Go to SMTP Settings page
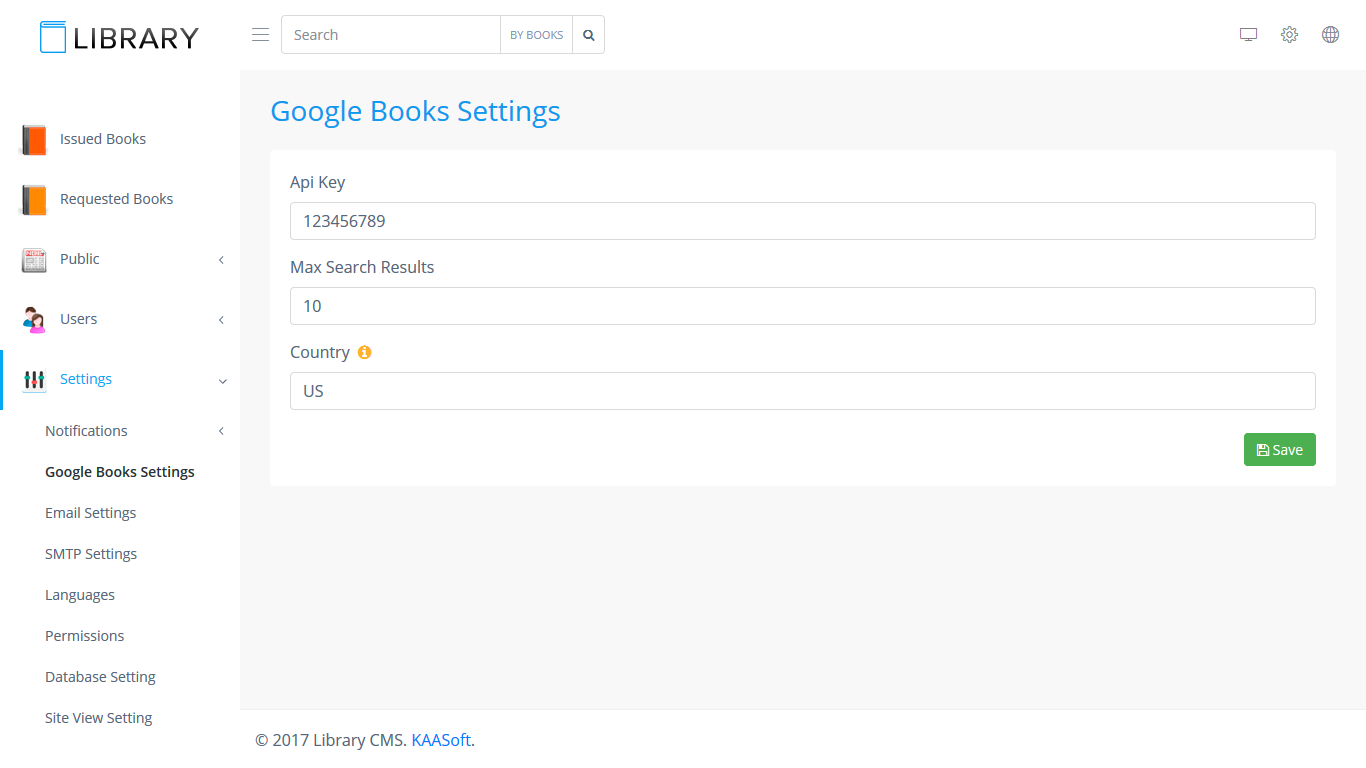1366x768 pixels. pyautogui.click(x=91, y=554)
